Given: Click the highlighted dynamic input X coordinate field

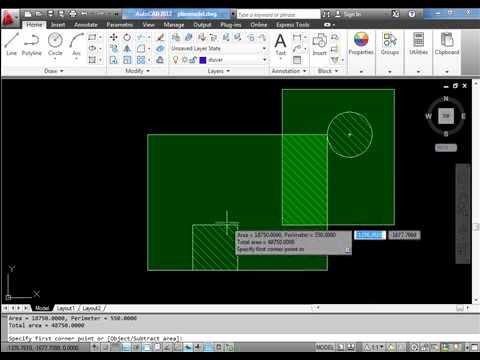Looking at the screenshot, I should 370,235.
